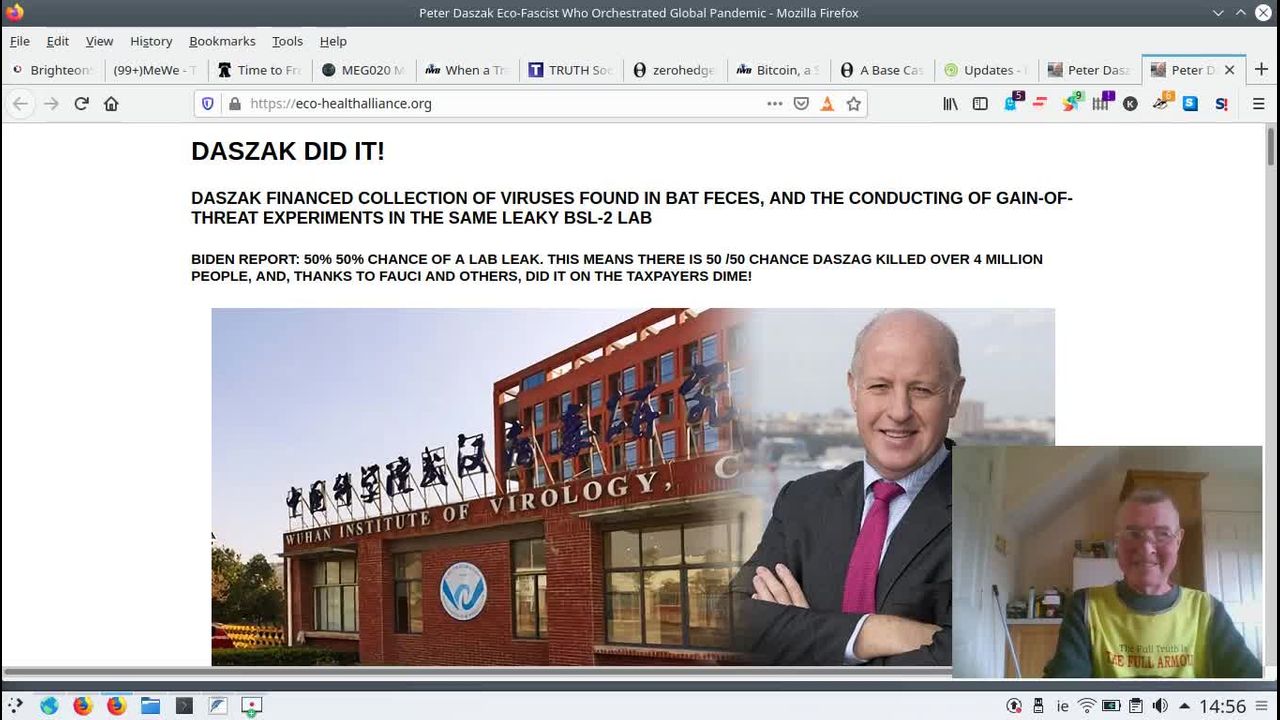Toggle Wi-Fi network panel in tray
The width and height of the screenshot is (1280, 720).
[1087, 706]
